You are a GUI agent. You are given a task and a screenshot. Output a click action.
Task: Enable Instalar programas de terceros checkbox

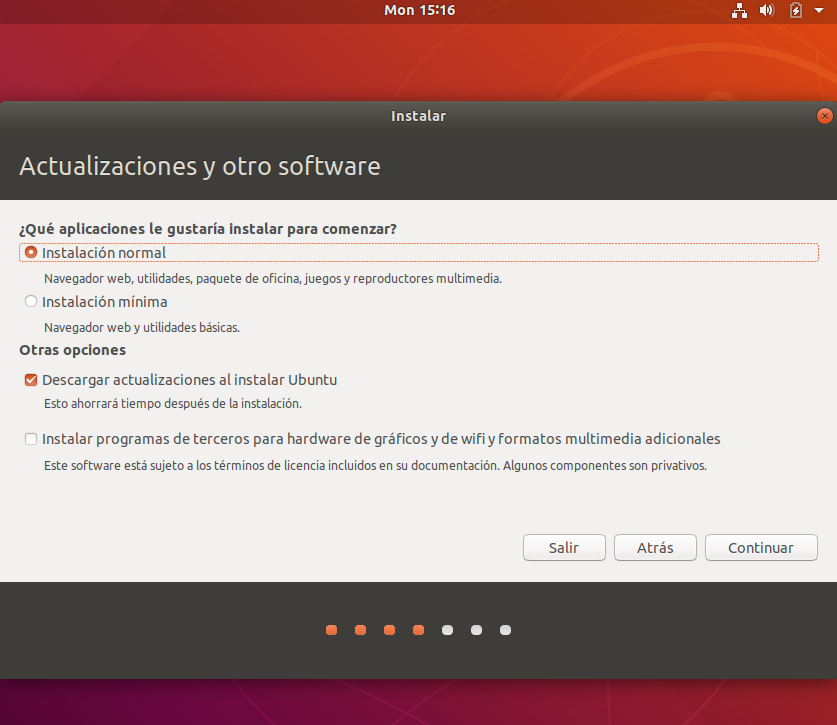tap(31, 439)
